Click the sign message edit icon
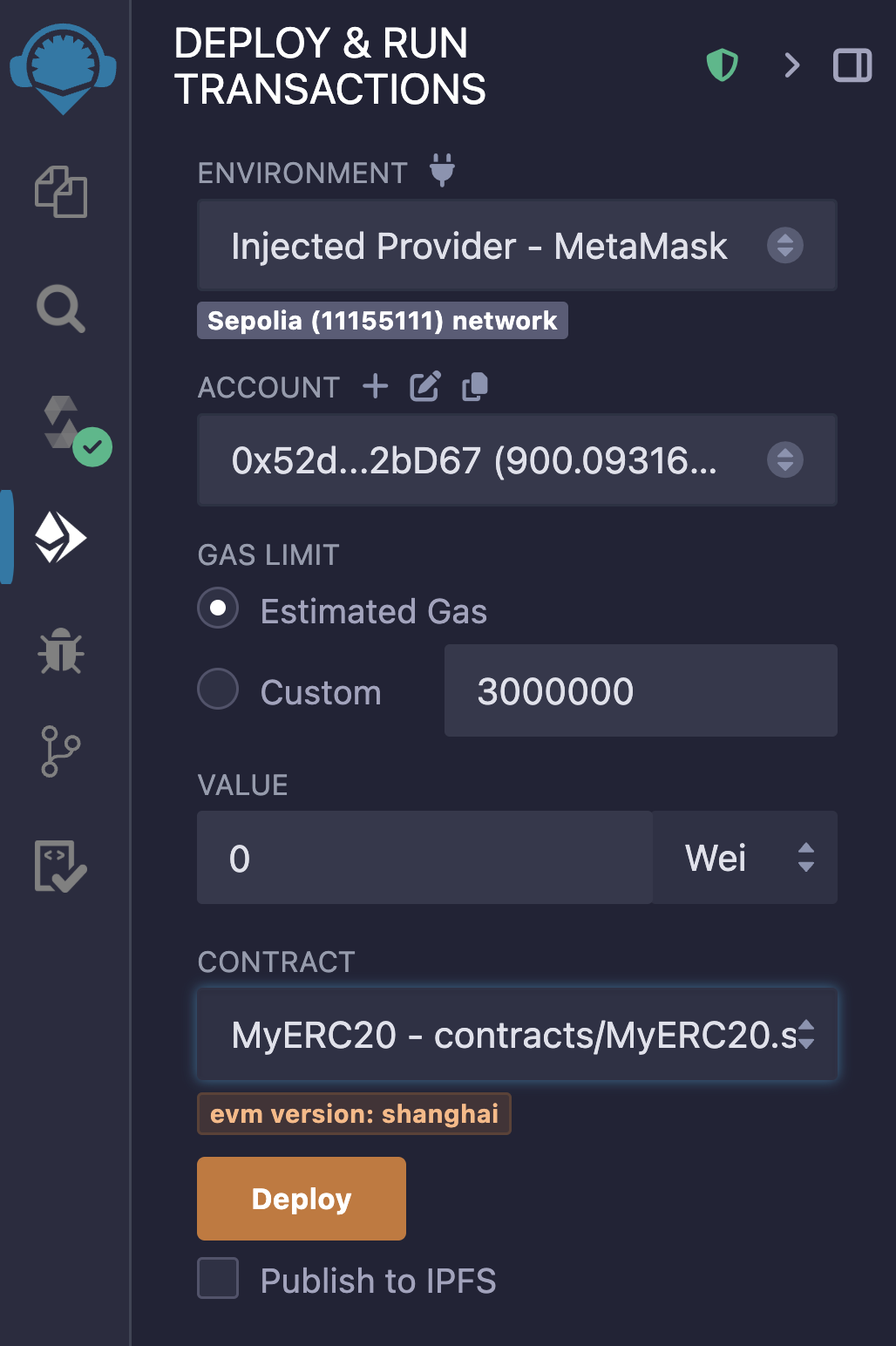 click(x=425, y=386)
